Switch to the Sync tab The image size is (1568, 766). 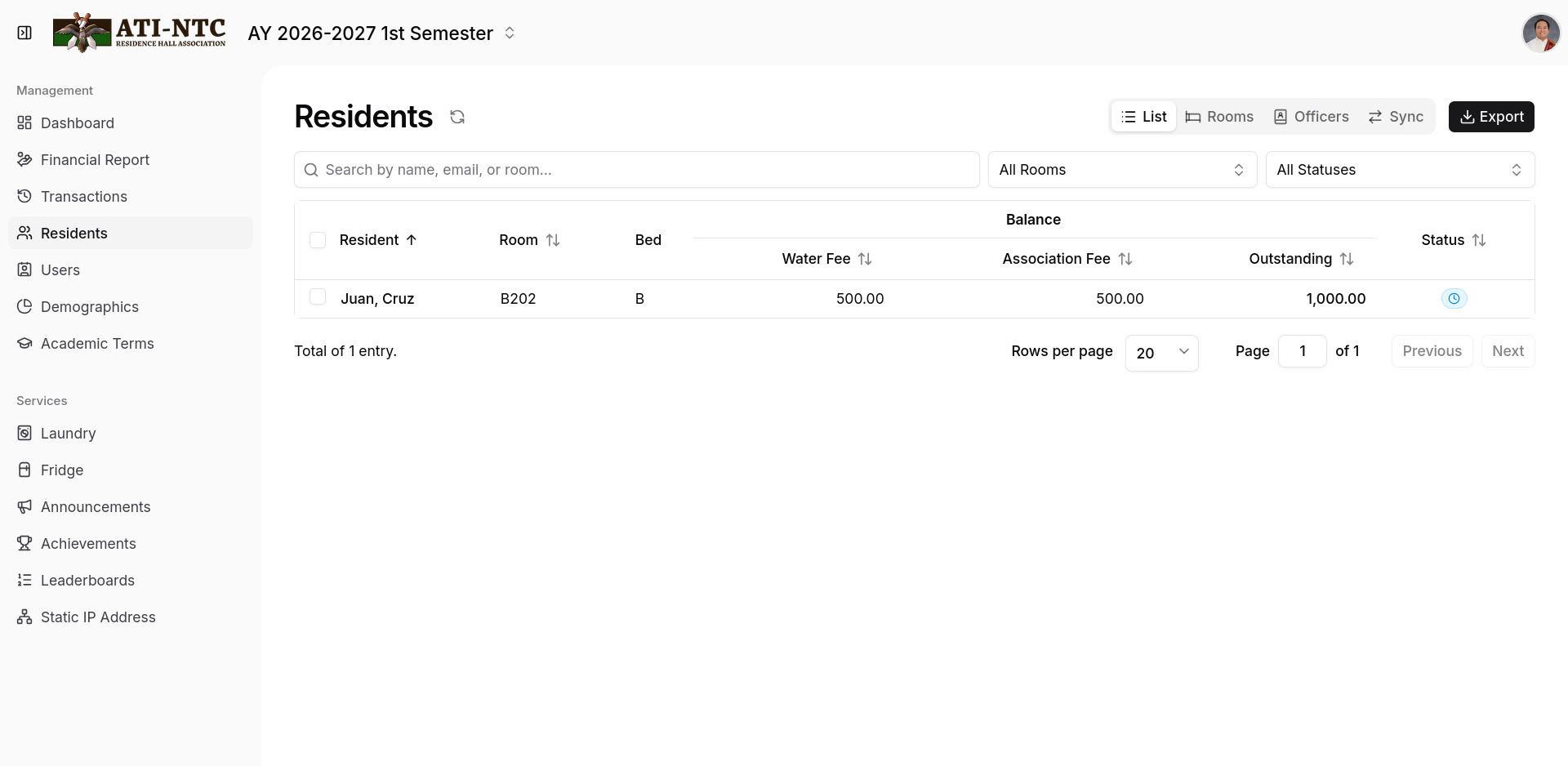click(1396, 117)
